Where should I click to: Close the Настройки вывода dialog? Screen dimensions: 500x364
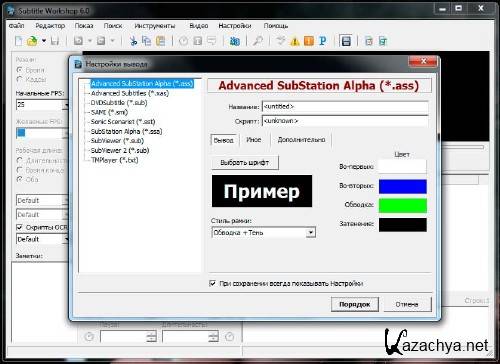pyautogui.click(x=423, y=61)
